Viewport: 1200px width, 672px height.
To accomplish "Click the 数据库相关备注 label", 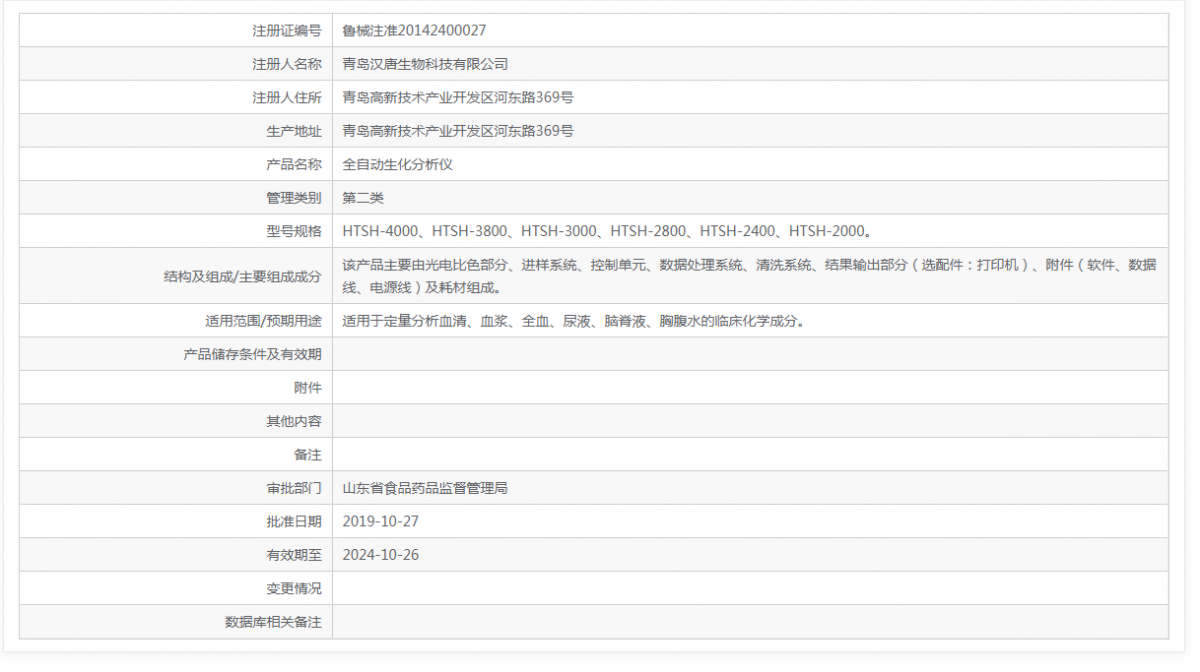I will pos(273,622).
